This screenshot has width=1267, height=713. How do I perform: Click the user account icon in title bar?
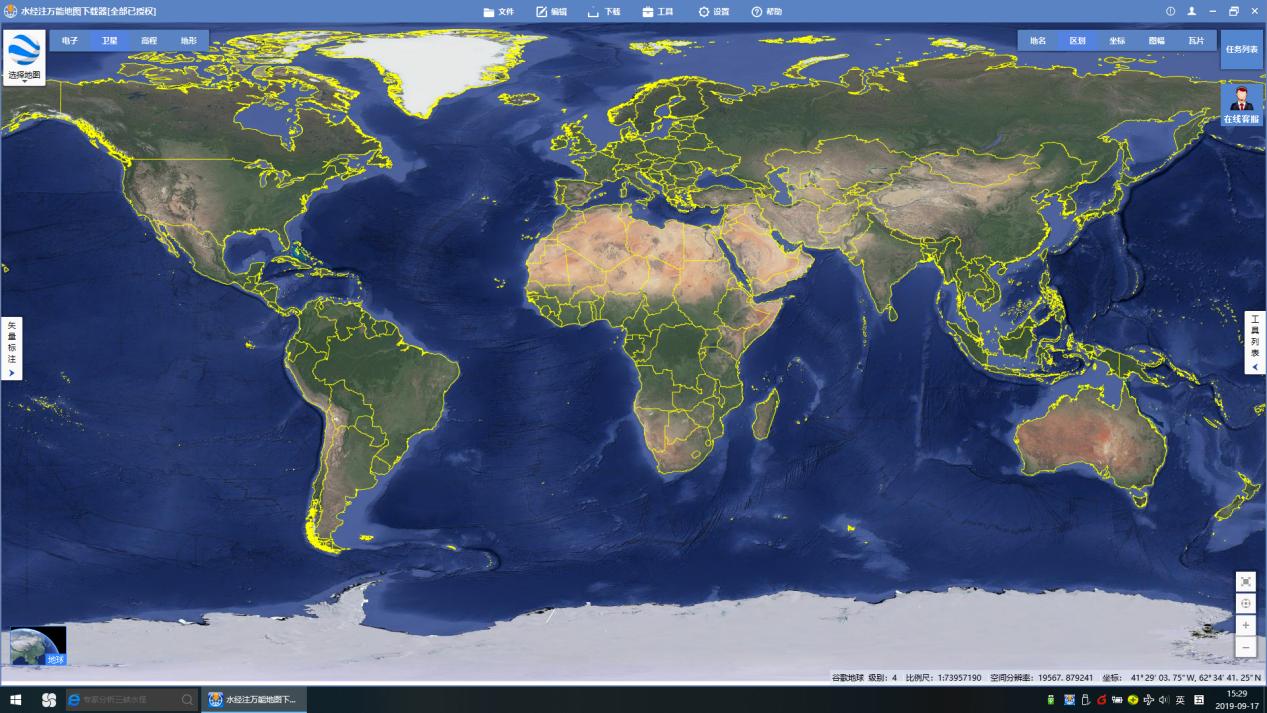click(x=1192, y=11)
